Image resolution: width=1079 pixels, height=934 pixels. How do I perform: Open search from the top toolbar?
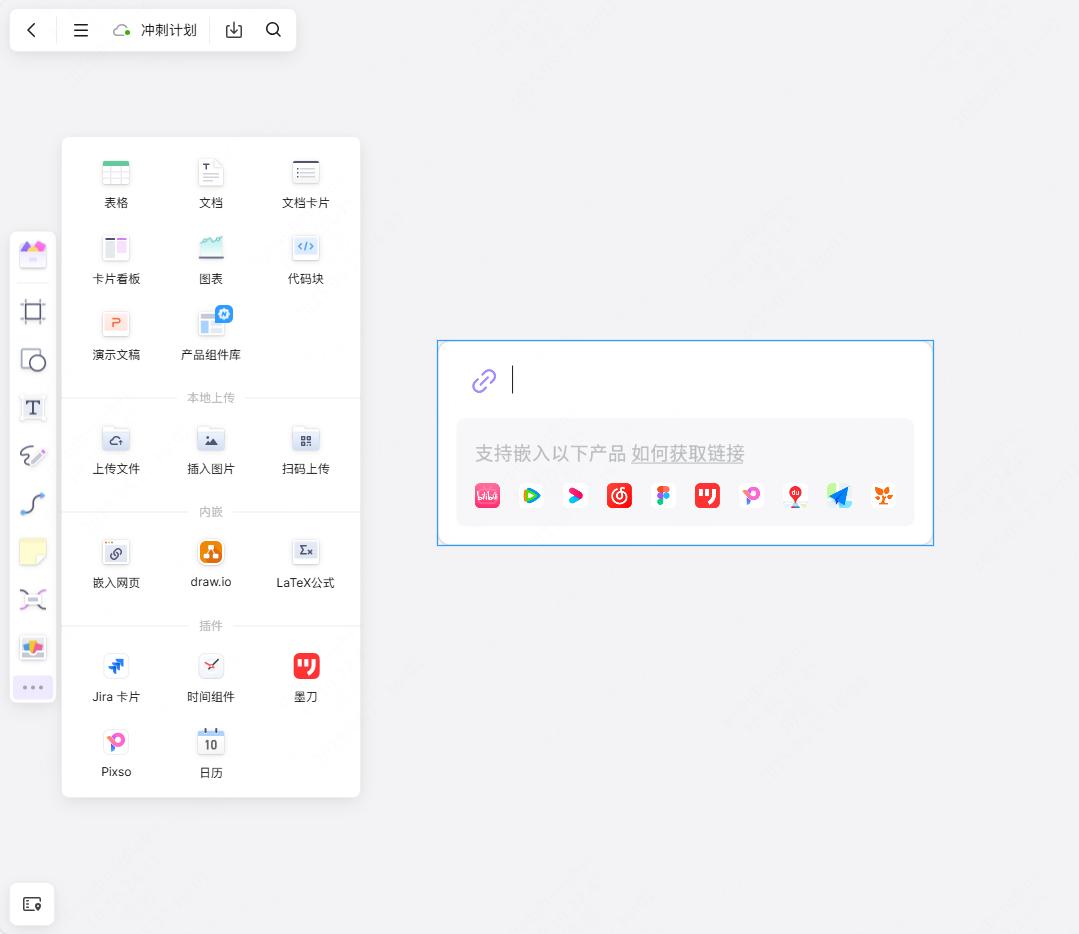tap(273, 30)
